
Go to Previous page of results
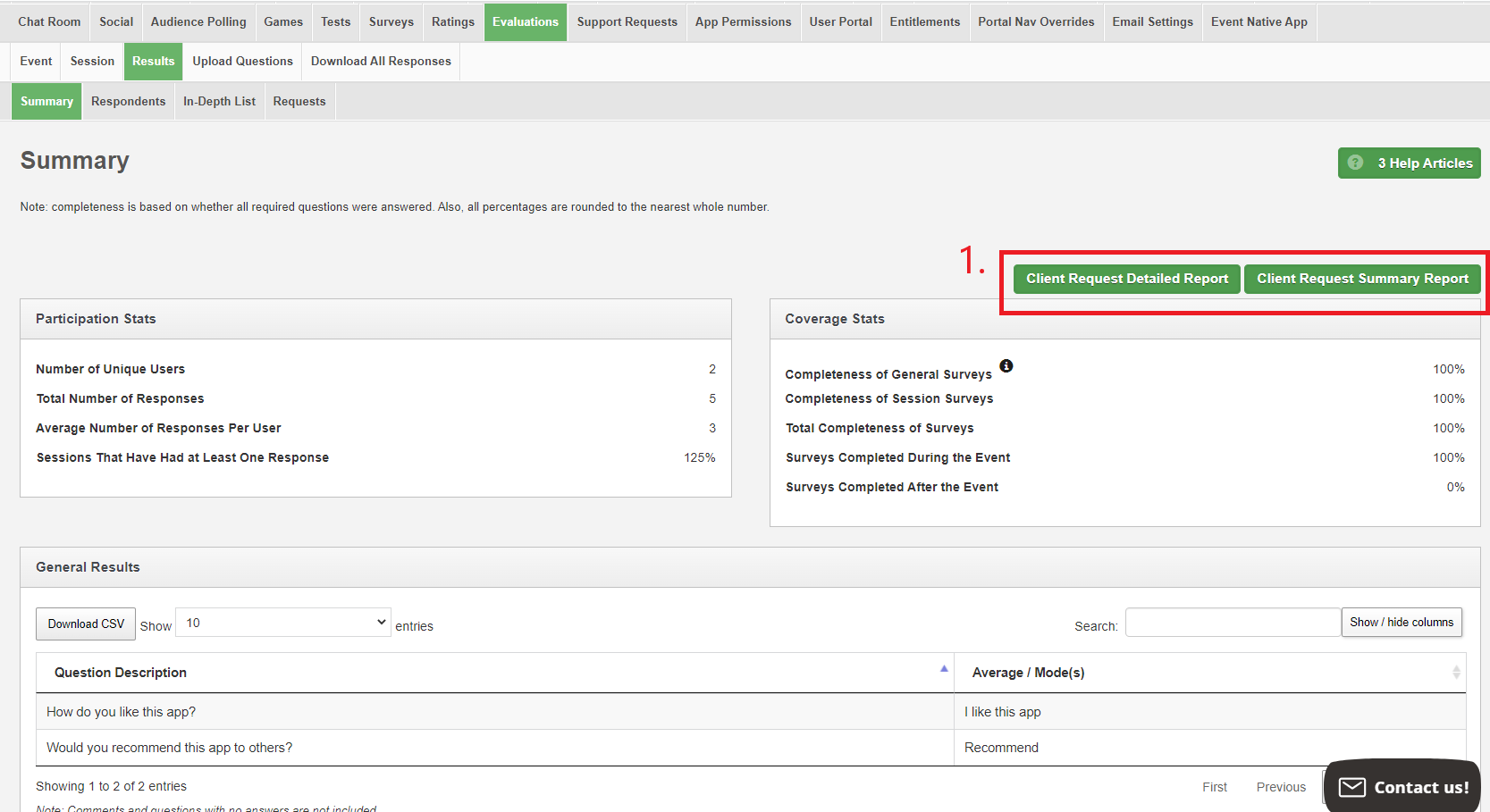(1280, 787)
